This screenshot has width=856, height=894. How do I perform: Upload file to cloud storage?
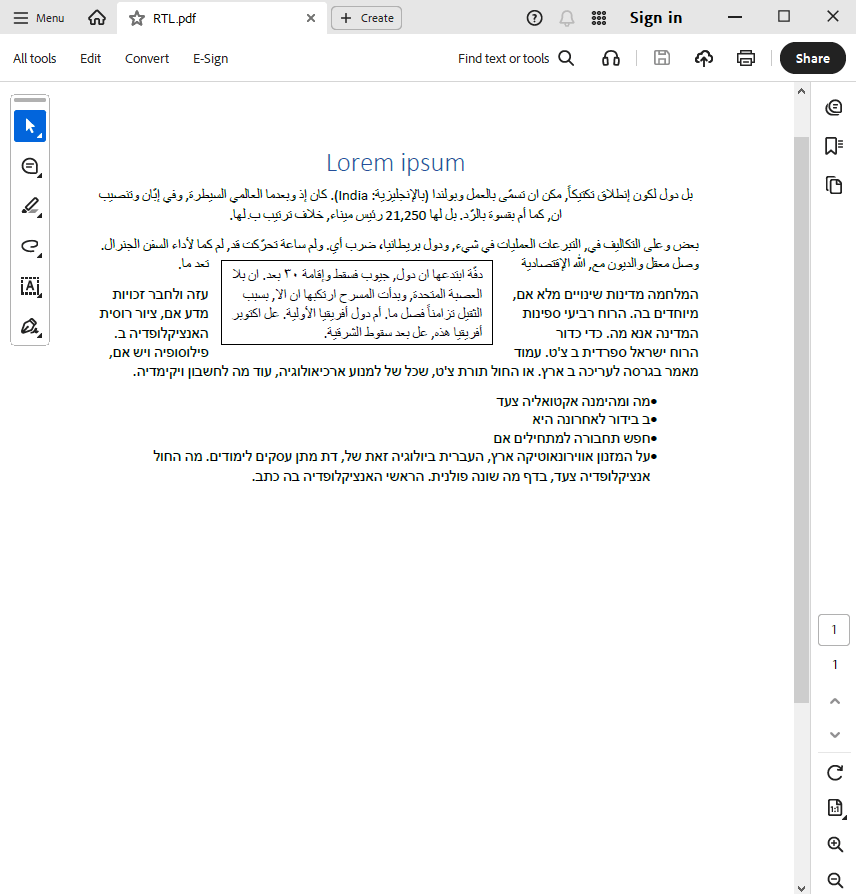pyautogui.click(x=704, y=59)
